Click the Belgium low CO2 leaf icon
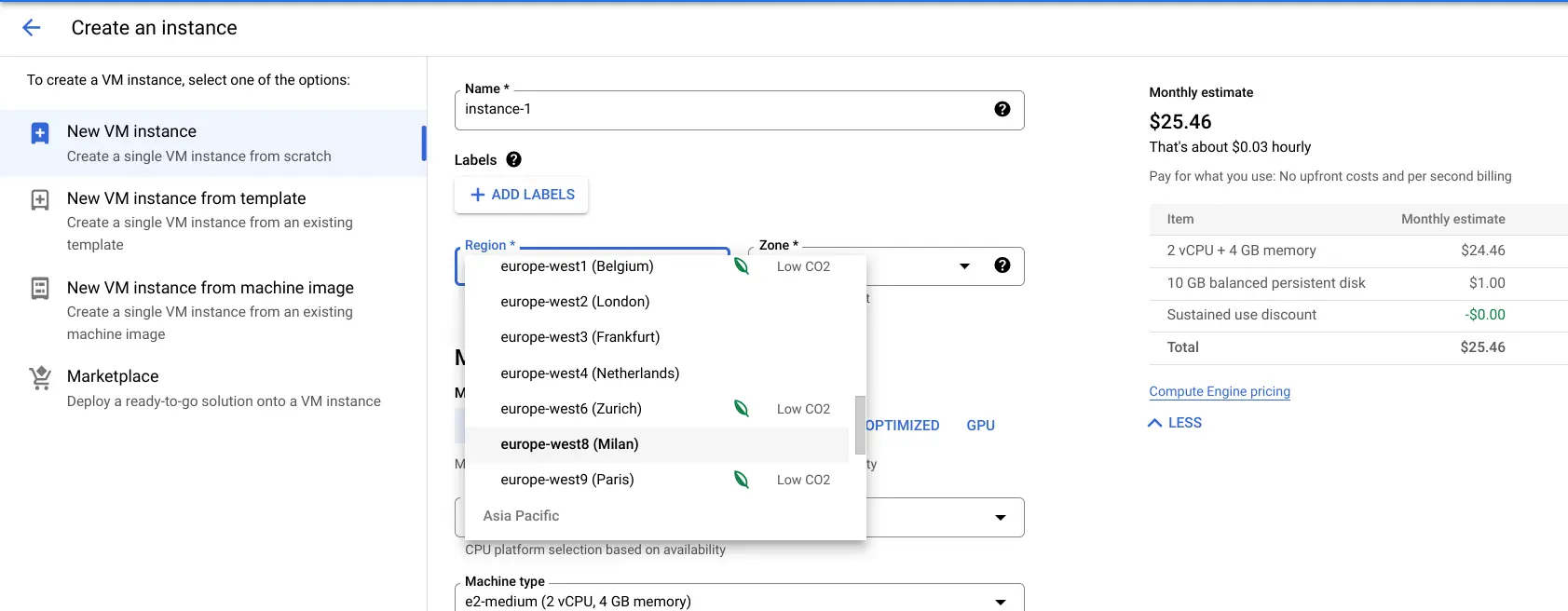The width and height of the screenshot is (1568, 611). click(742, 266)
